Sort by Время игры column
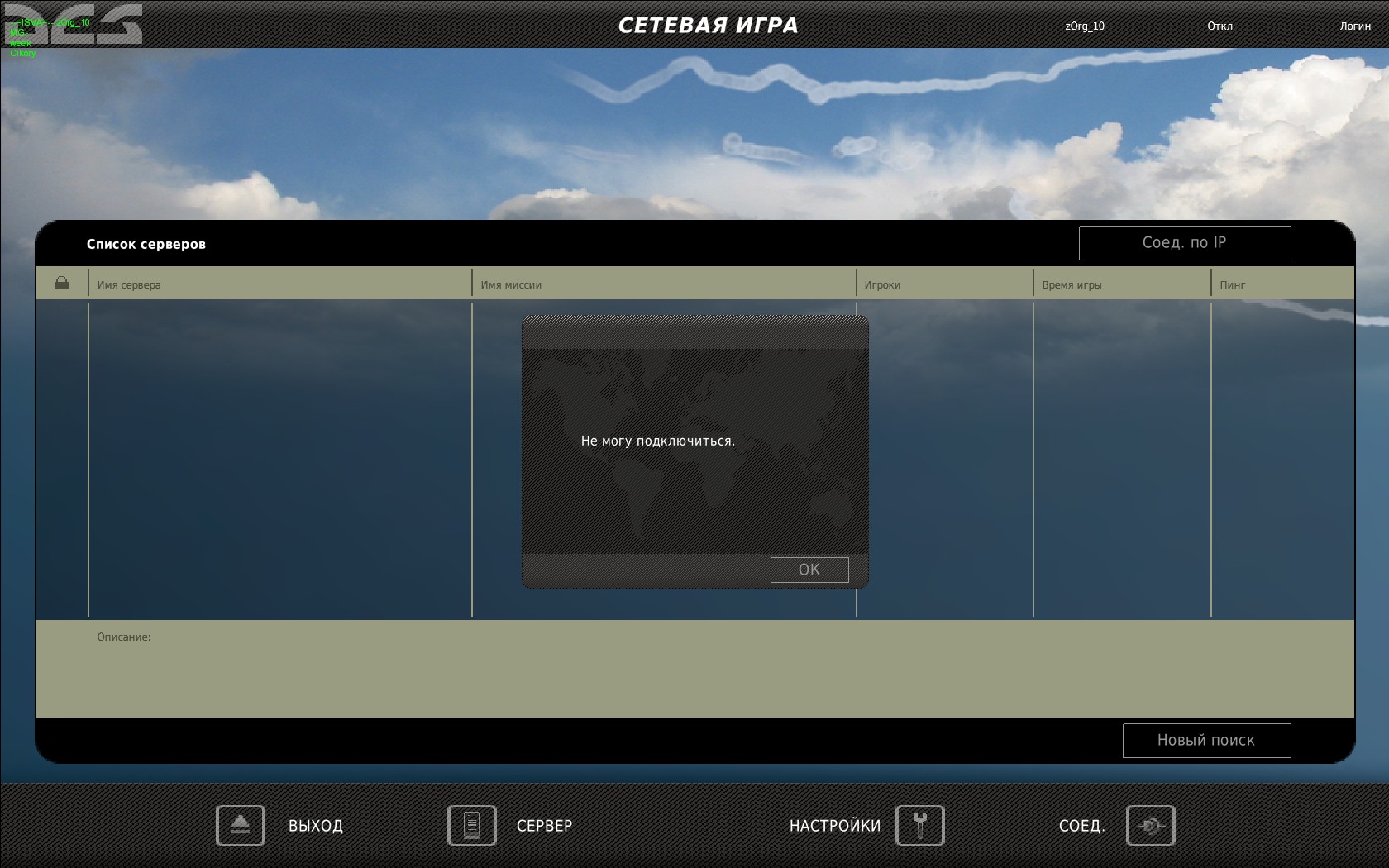The width and height of the screenshot is (1389, 868). (x=1072, y=284)
